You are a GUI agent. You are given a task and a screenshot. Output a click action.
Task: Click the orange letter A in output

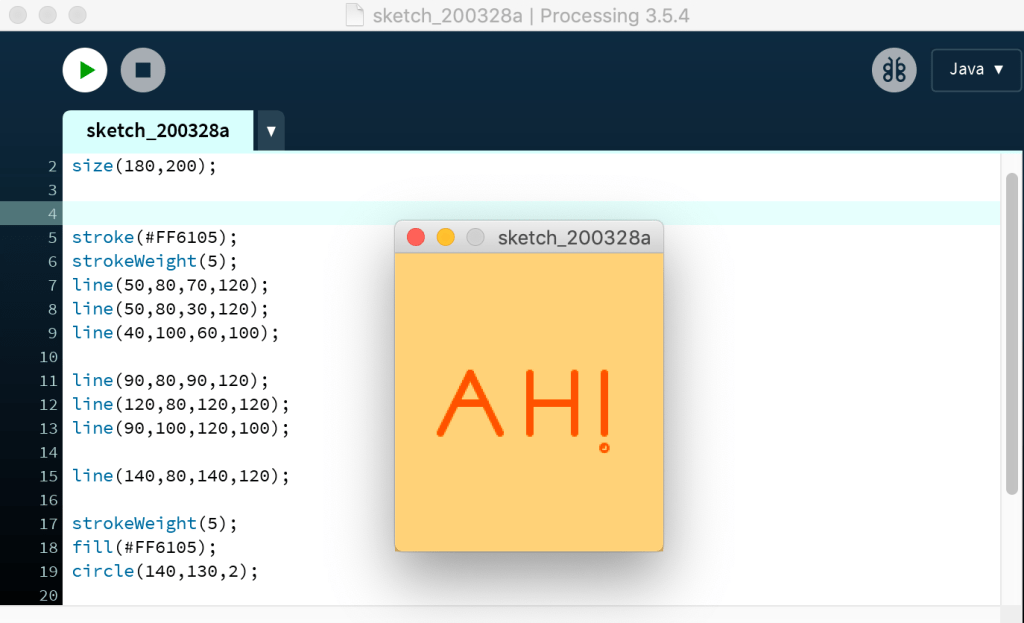[467, 402]
